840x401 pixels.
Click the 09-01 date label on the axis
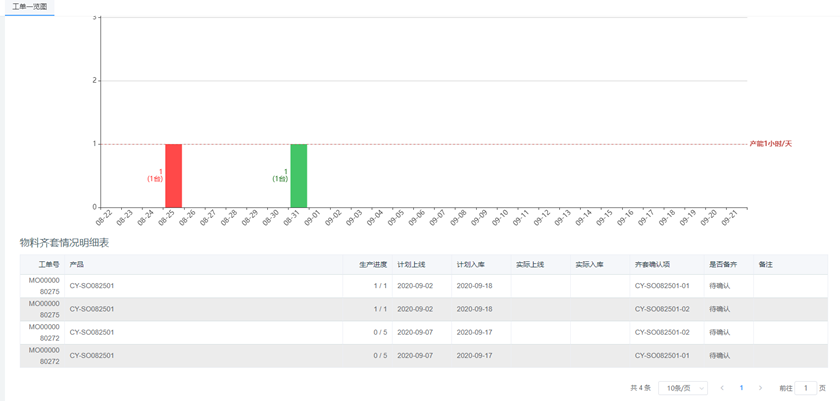(311, 217)
